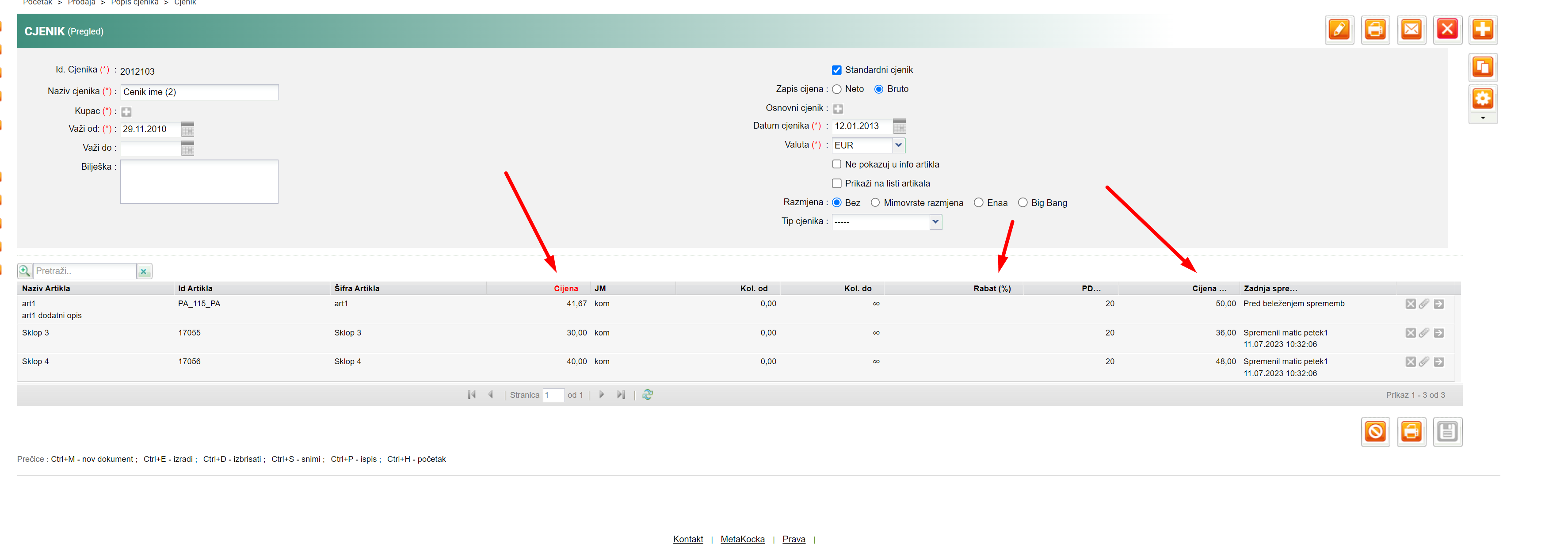Click the red X delete icon

(x=1447, y=29)
